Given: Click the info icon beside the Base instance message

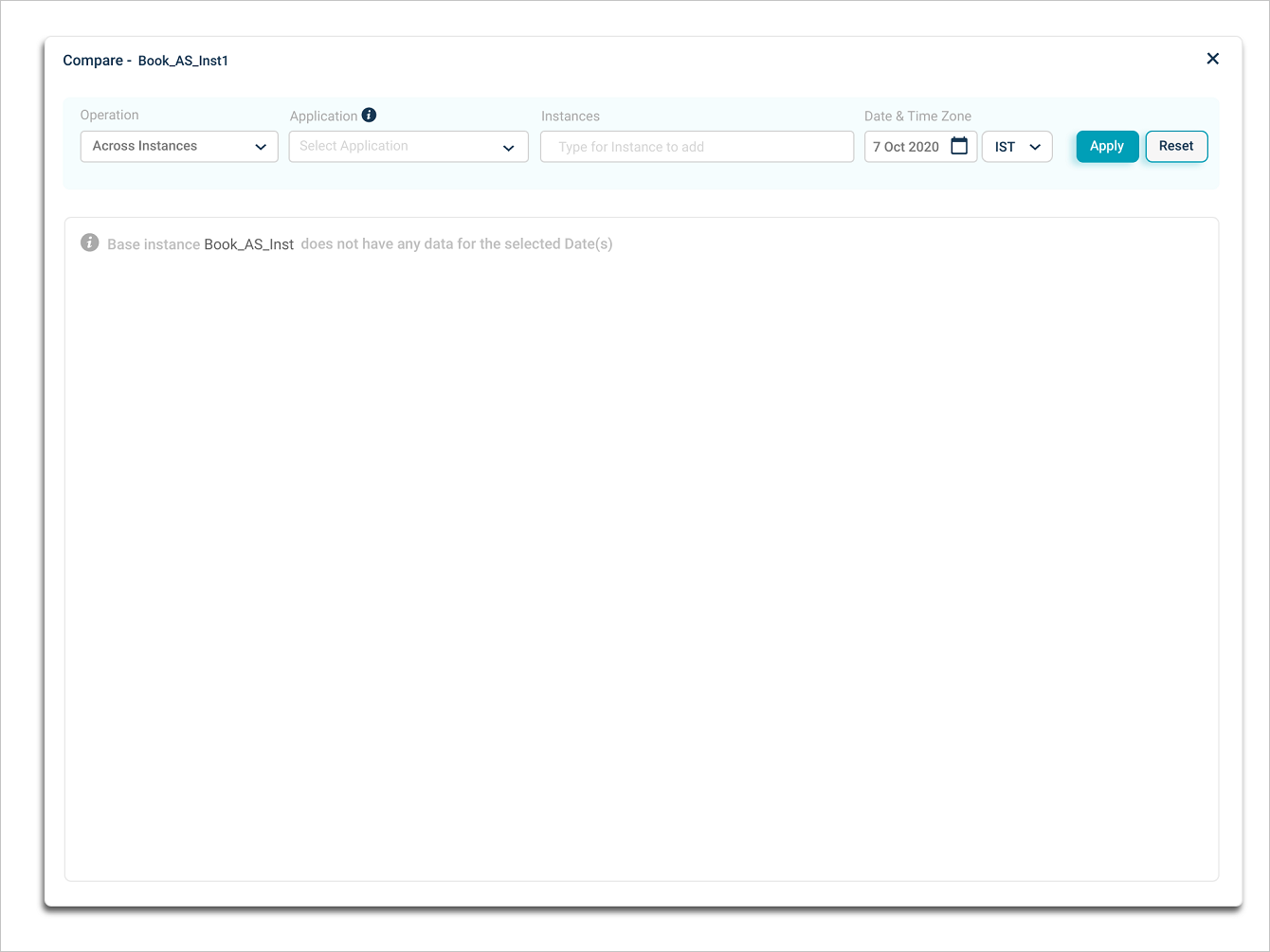Looking at the screenshot, I should (90, 242).
